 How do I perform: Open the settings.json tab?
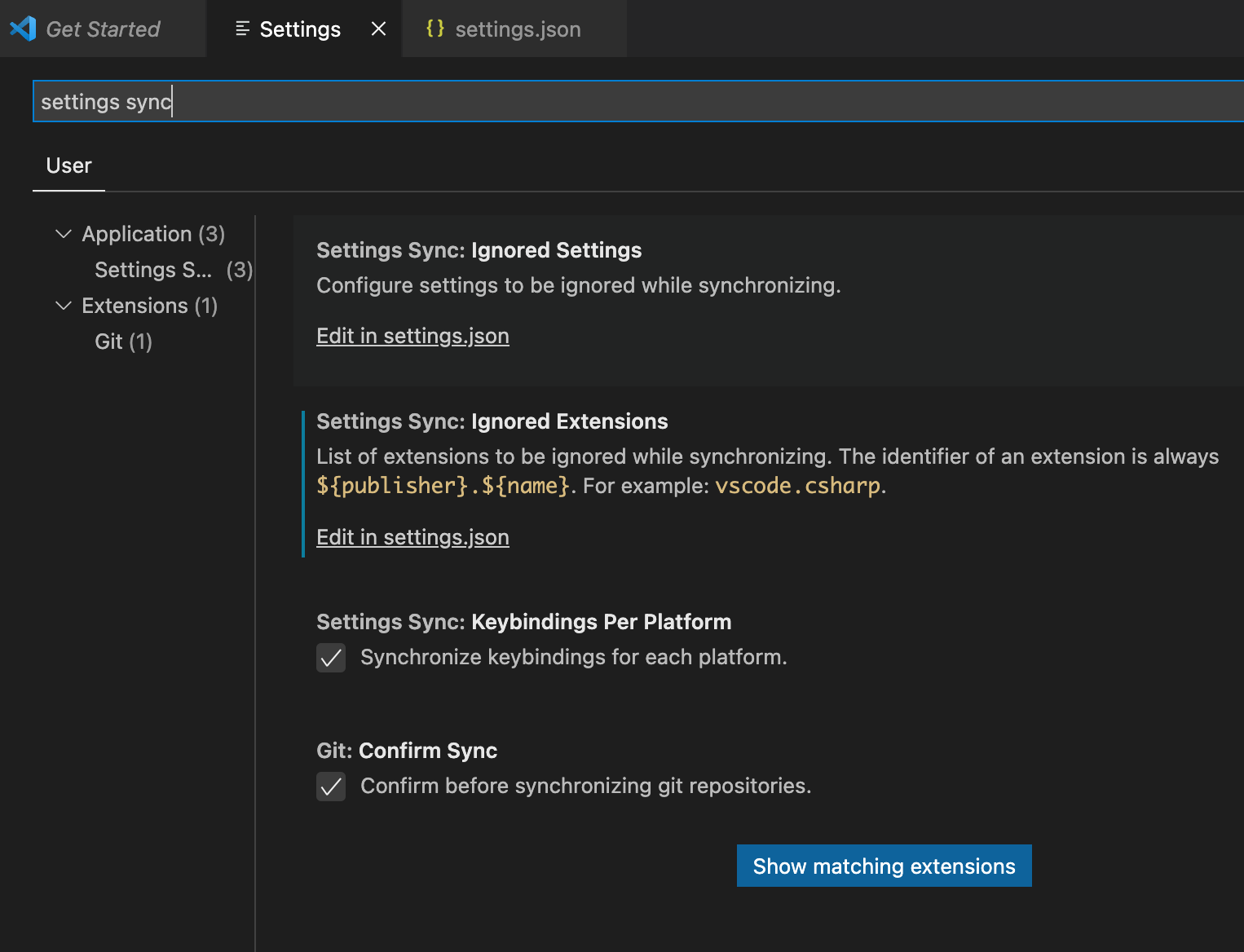(517, 29)
